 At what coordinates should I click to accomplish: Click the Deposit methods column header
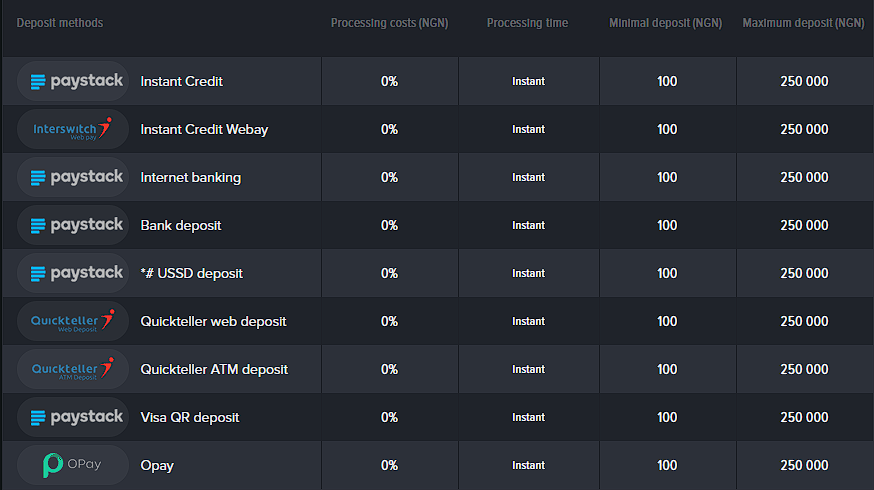coord(60,23)
